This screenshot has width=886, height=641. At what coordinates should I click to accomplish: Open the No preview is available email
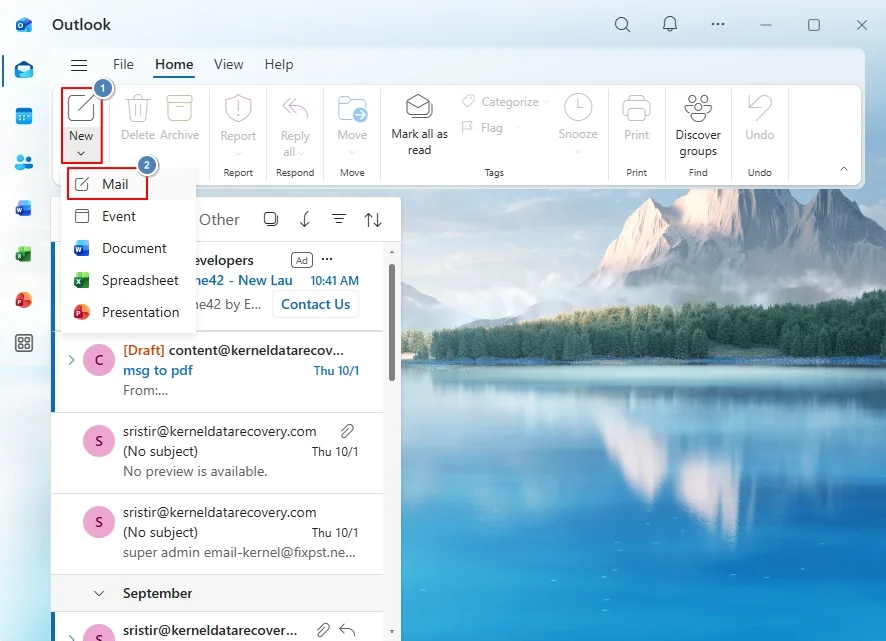point(218,453)
